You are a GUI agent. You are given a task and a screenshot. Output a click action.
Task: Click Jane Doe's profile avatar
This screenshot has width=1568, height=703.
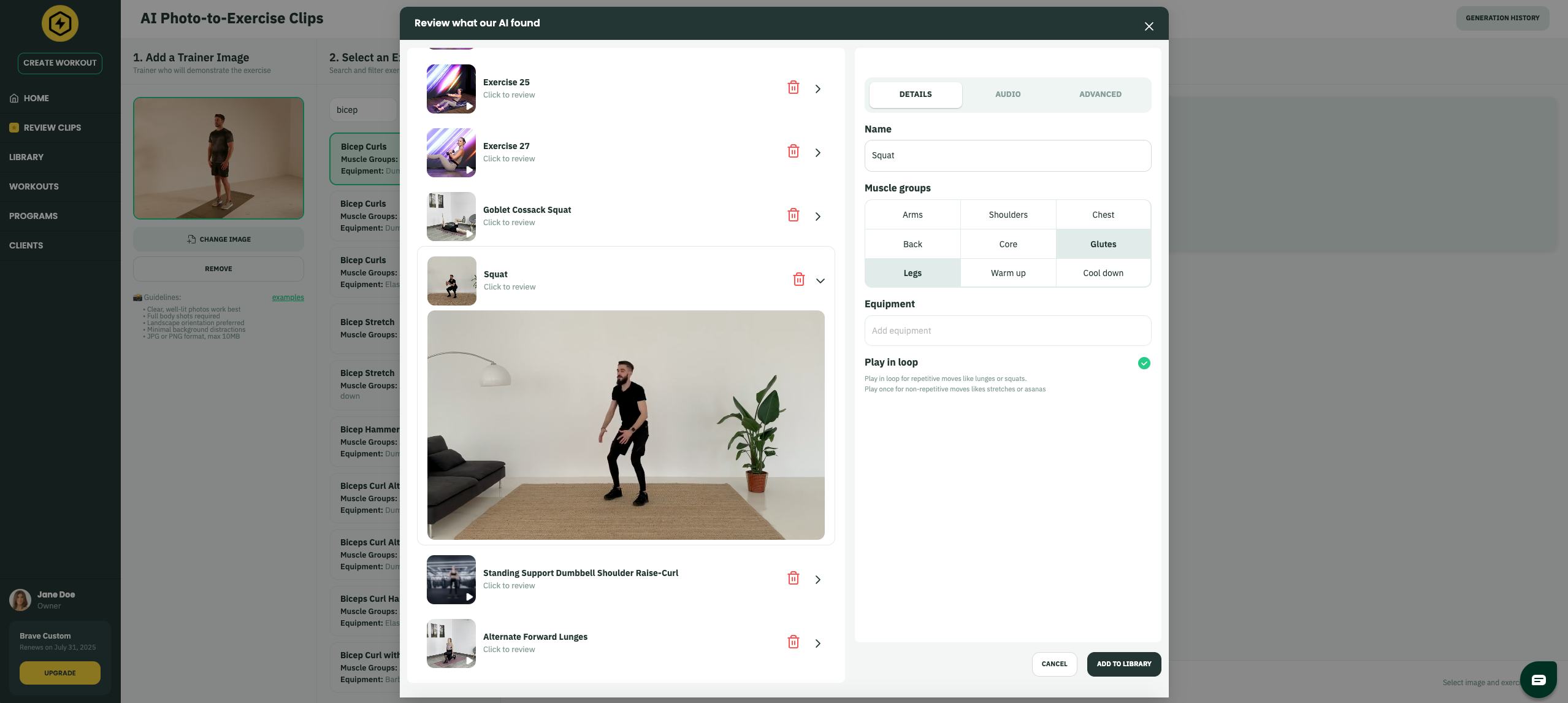coord(20,599)
